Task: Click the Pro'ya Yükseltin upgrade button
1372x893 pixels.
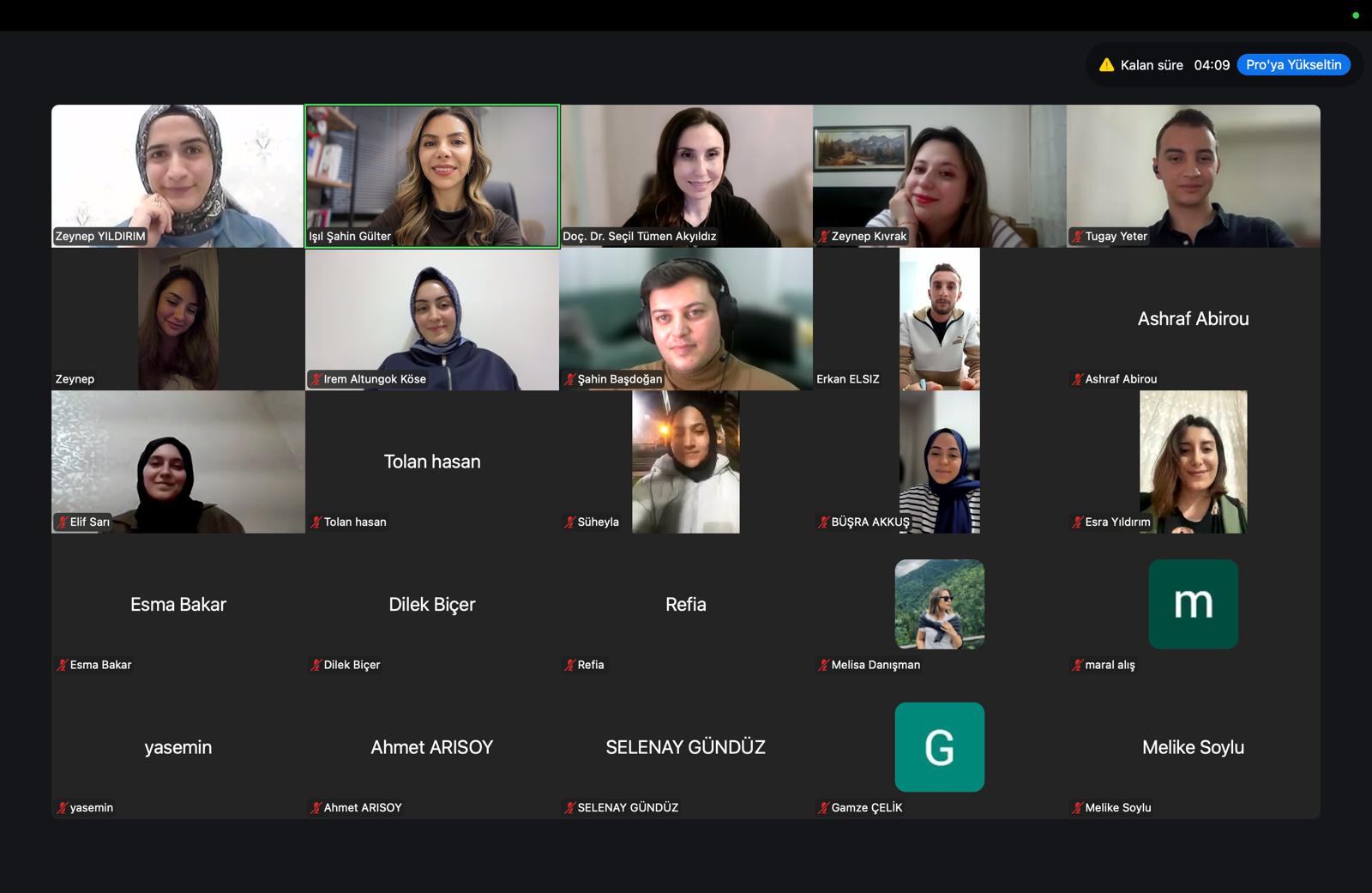Action: [1293, 65]
